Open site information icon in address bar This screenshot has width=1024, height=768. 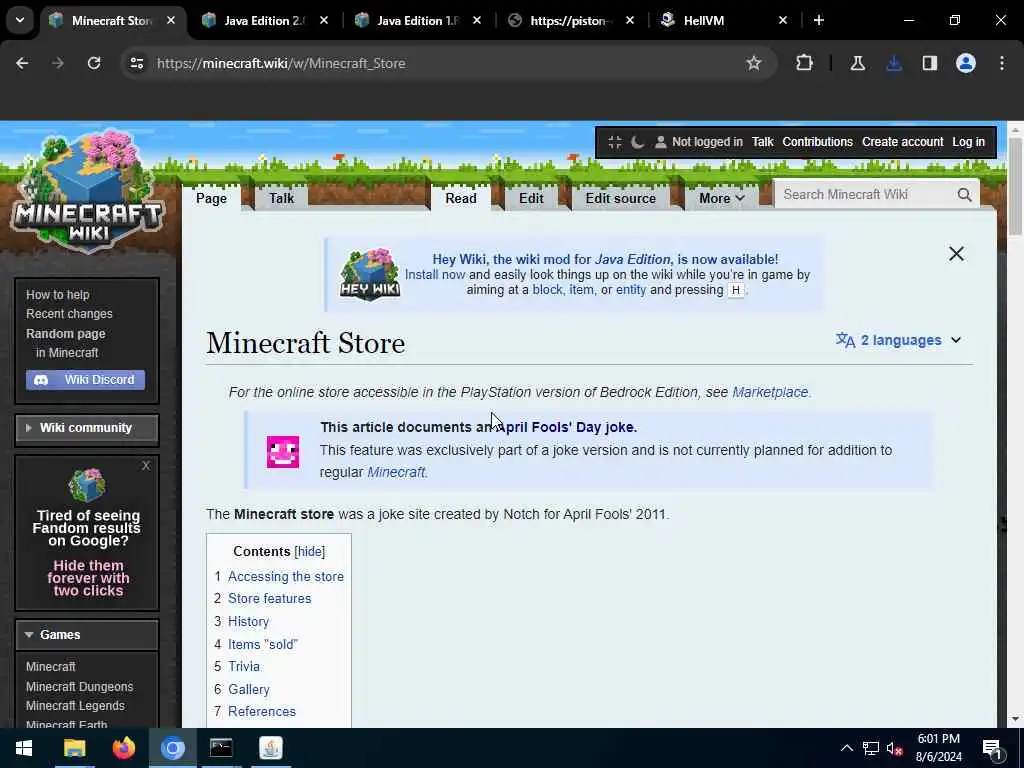click(x=136, y=63)
